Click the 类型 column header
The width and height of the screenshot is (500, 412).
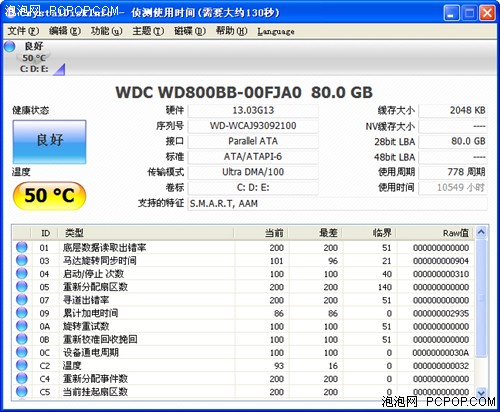pyautogui.click(x=146, y=233)
